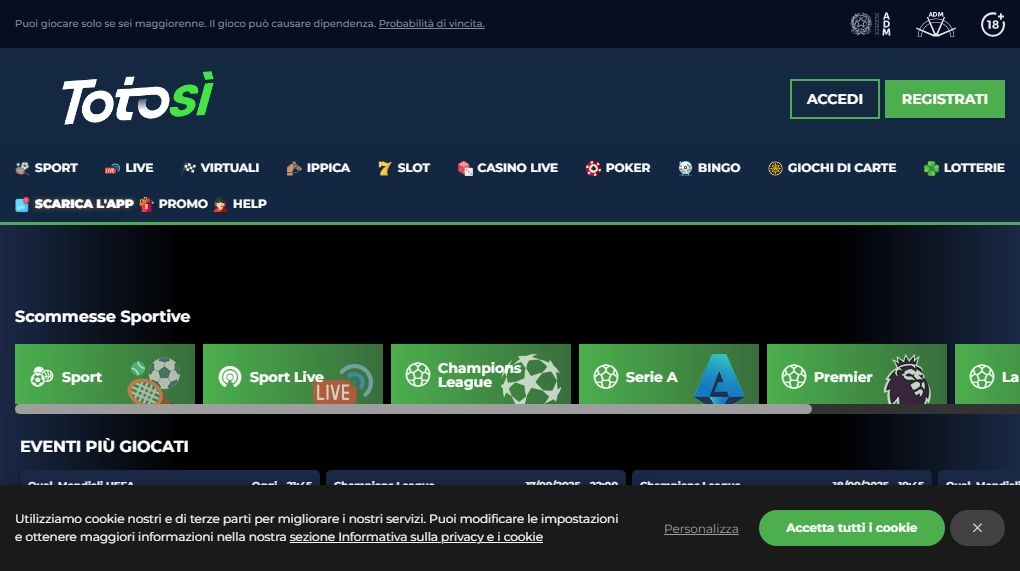Open the Sport category tile
The height and width of the screenshot is (571, 1020).
(105, 374)
